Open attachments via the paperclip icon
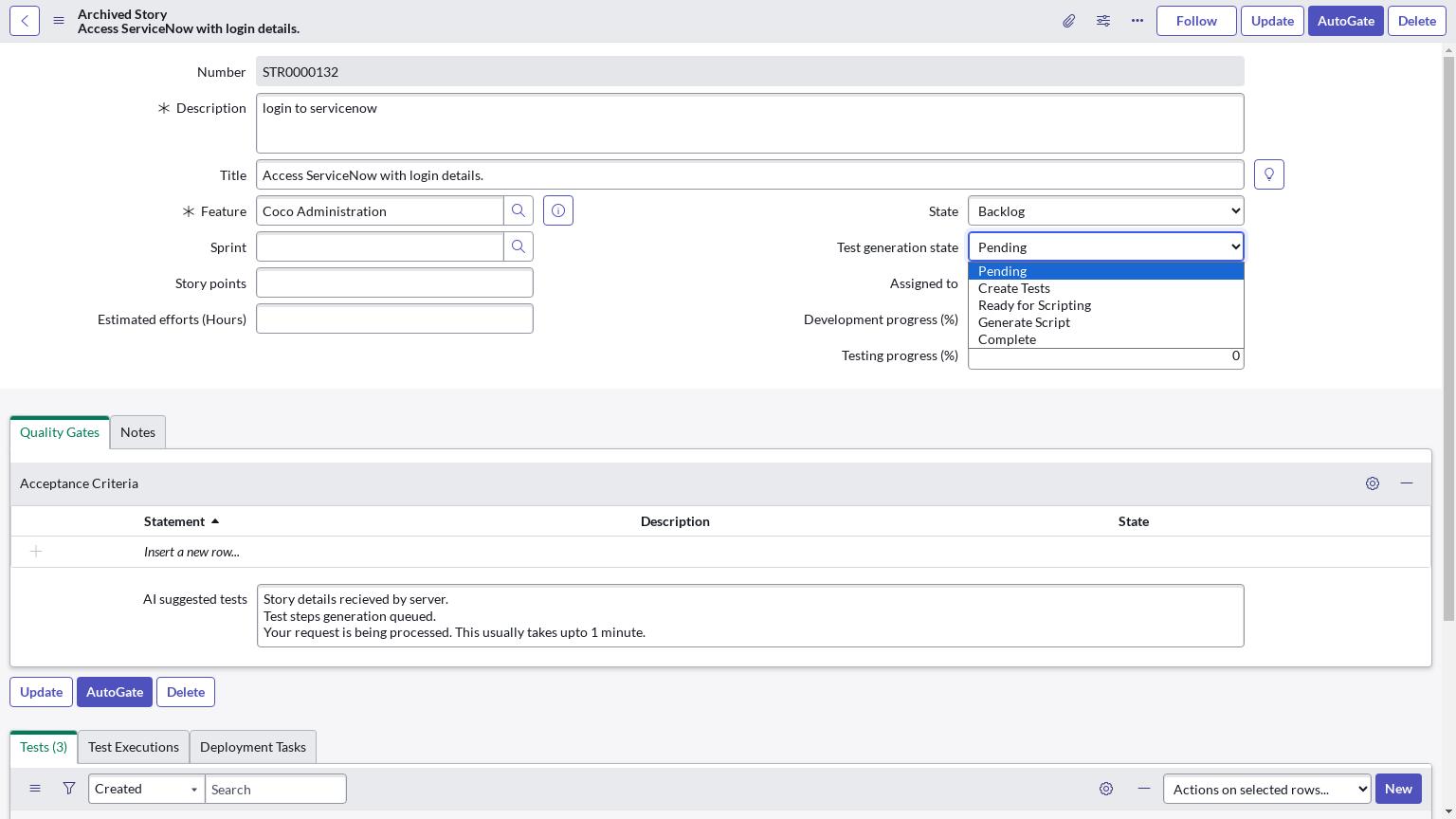The image size is (1456, 819). pos(1068,21)
